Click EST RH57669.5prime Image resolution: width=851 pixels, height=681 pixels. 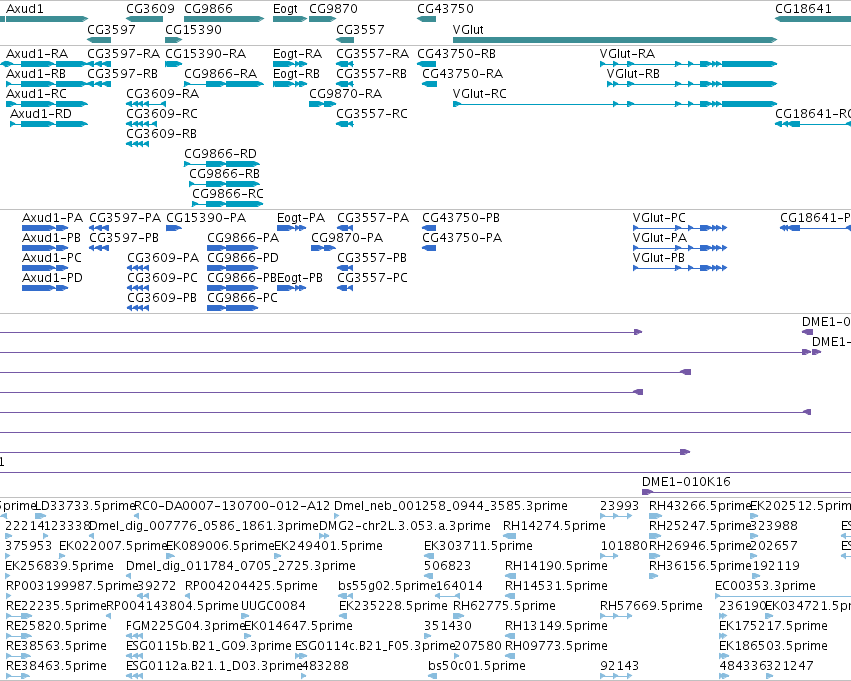coord(651,606)
